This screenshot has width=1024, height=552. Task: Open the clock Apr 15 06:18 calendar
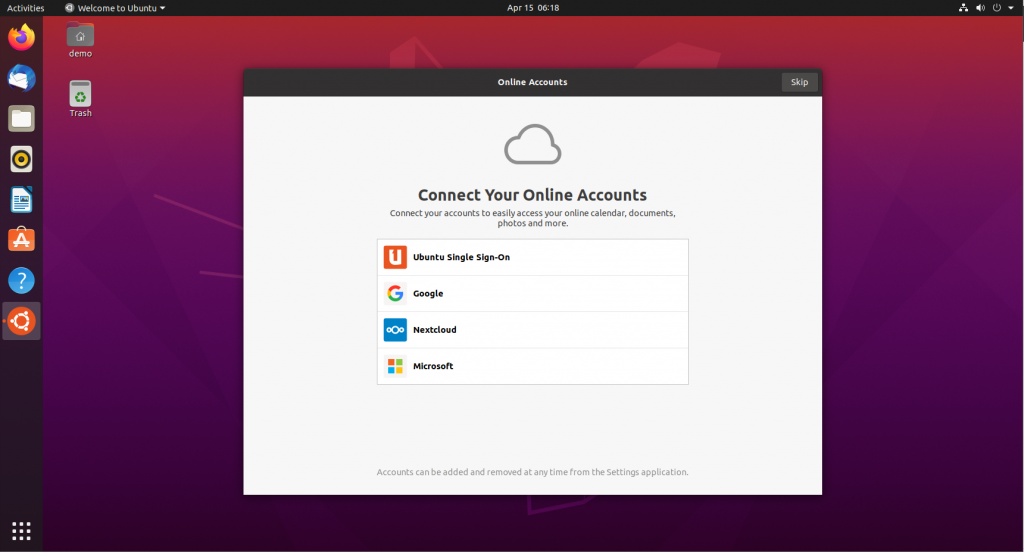click(533, 8)
